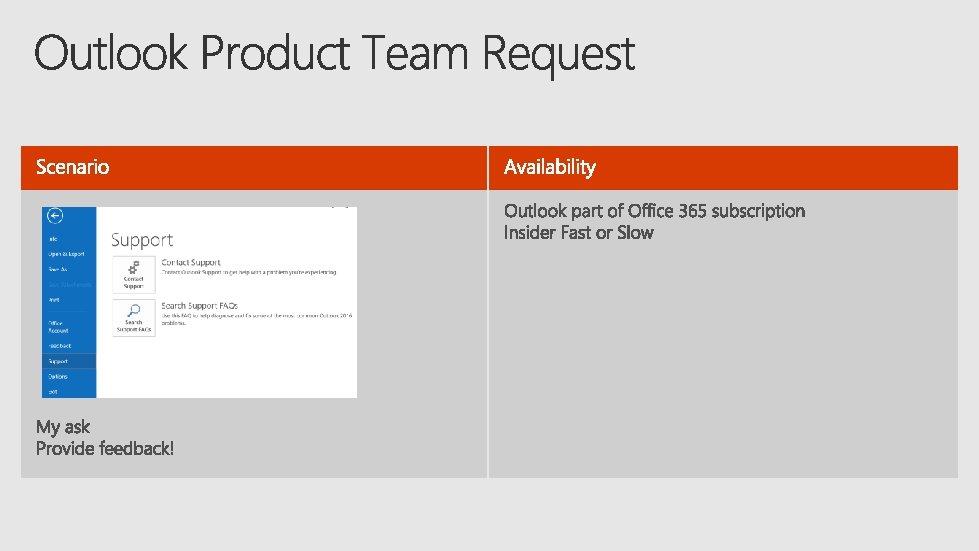Click the Scenario column header
This screenshot has width=979, height=551.
[253, 167]
